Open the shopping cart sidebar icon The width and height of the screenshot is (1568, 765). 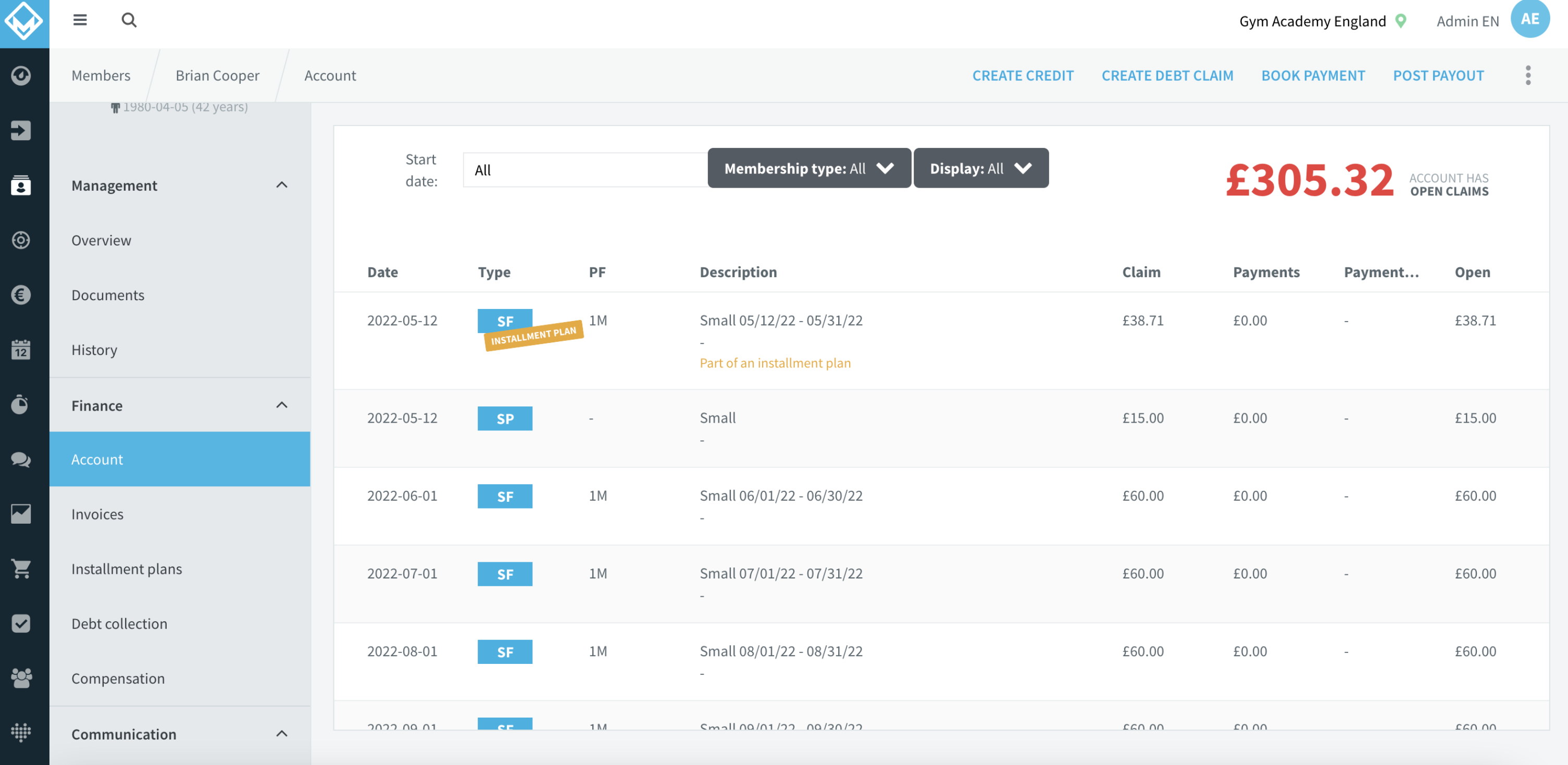[21, 569]
